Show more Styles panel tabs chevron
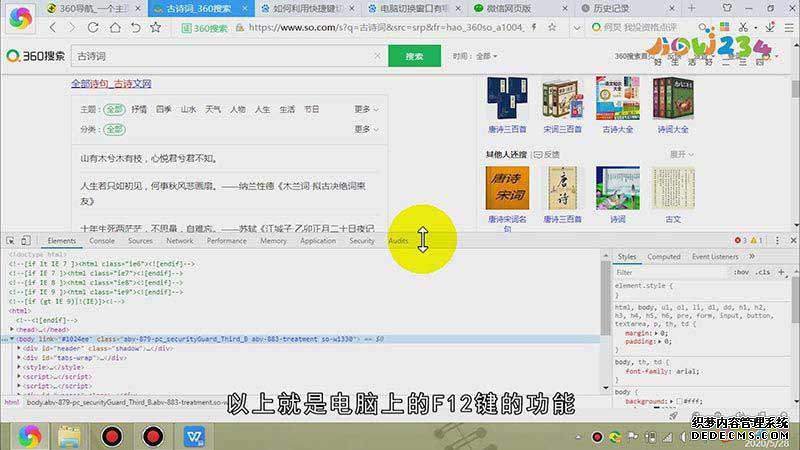Viewport: 800px width, 450px height. click(x=752, y=256)
